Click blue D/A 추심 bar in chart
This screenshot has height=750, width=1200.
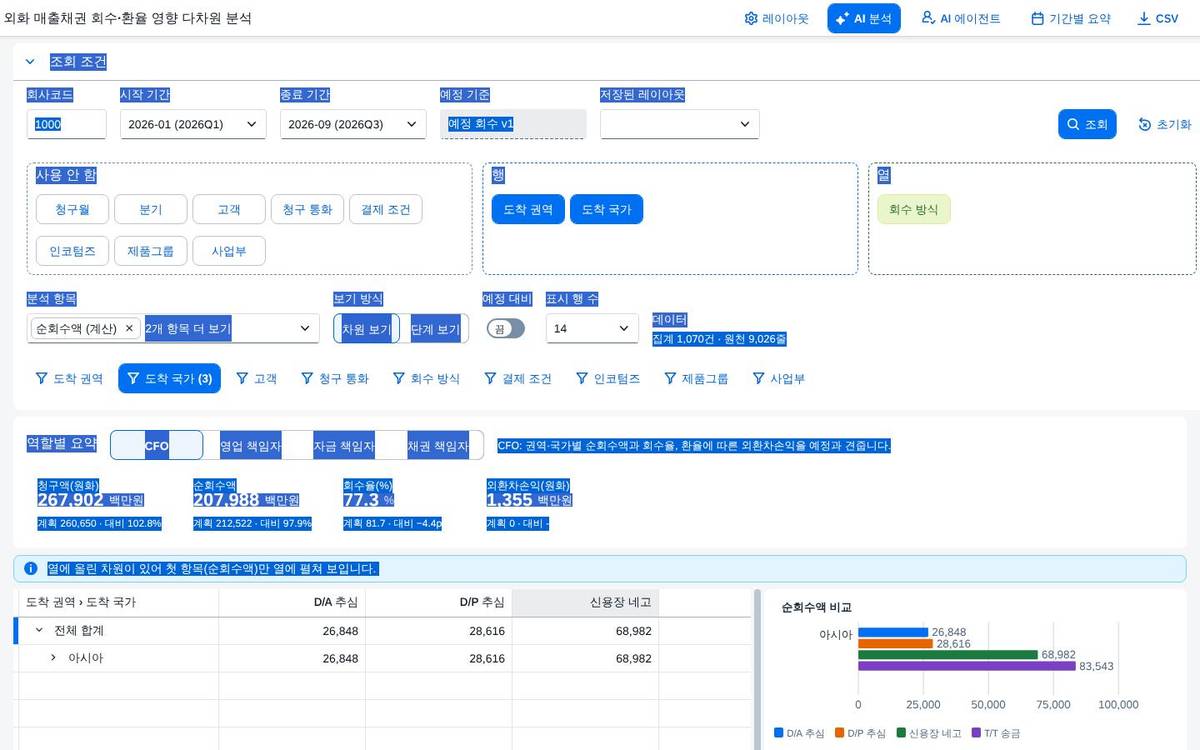coord(893,632)
